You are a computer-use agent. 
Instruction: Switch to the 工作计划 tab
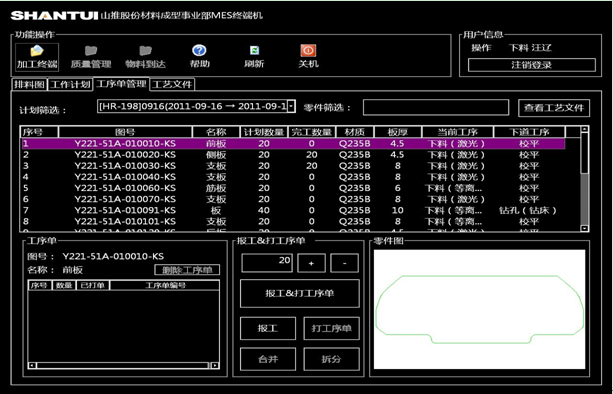pyautogui.click(x=70, y=84)
